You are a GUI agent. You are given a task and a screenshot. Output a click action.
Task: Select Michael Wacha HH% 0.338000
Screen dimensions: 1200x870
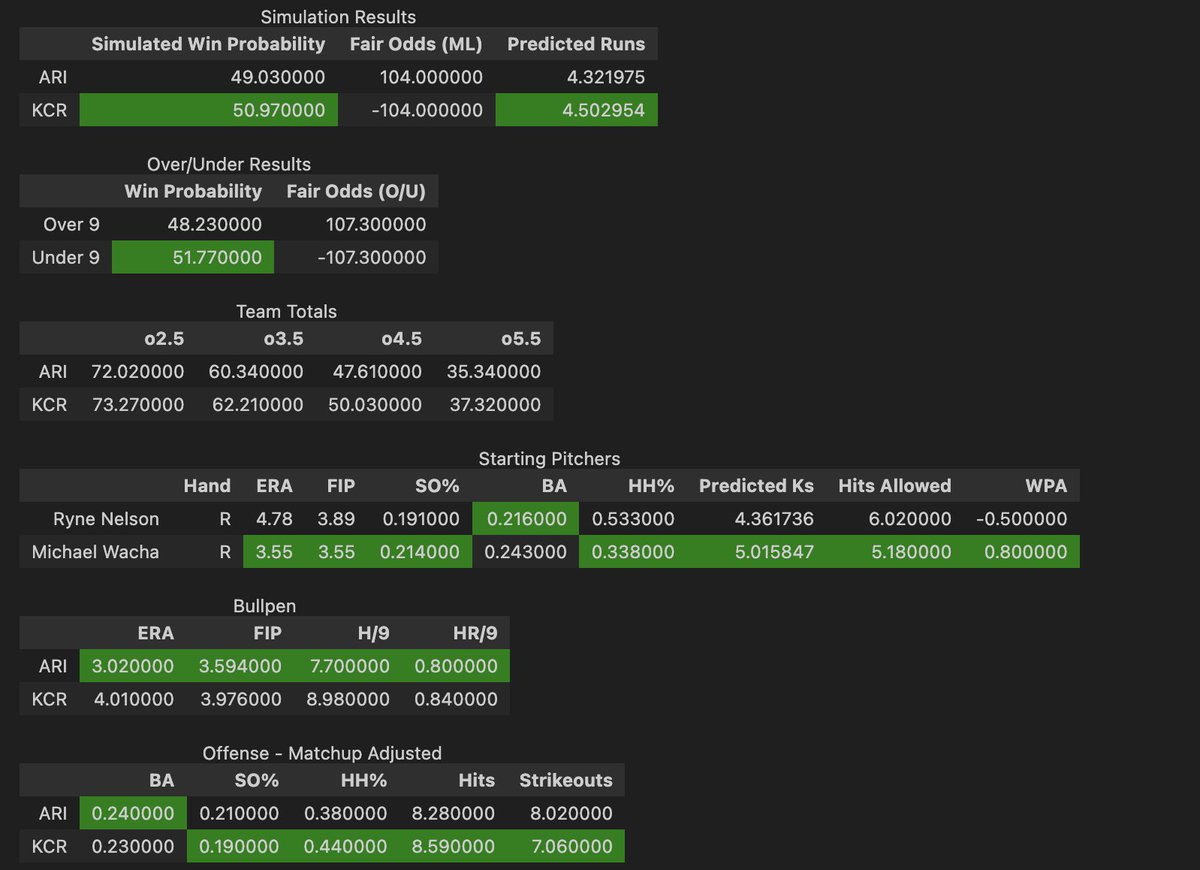tap(633, 551)
